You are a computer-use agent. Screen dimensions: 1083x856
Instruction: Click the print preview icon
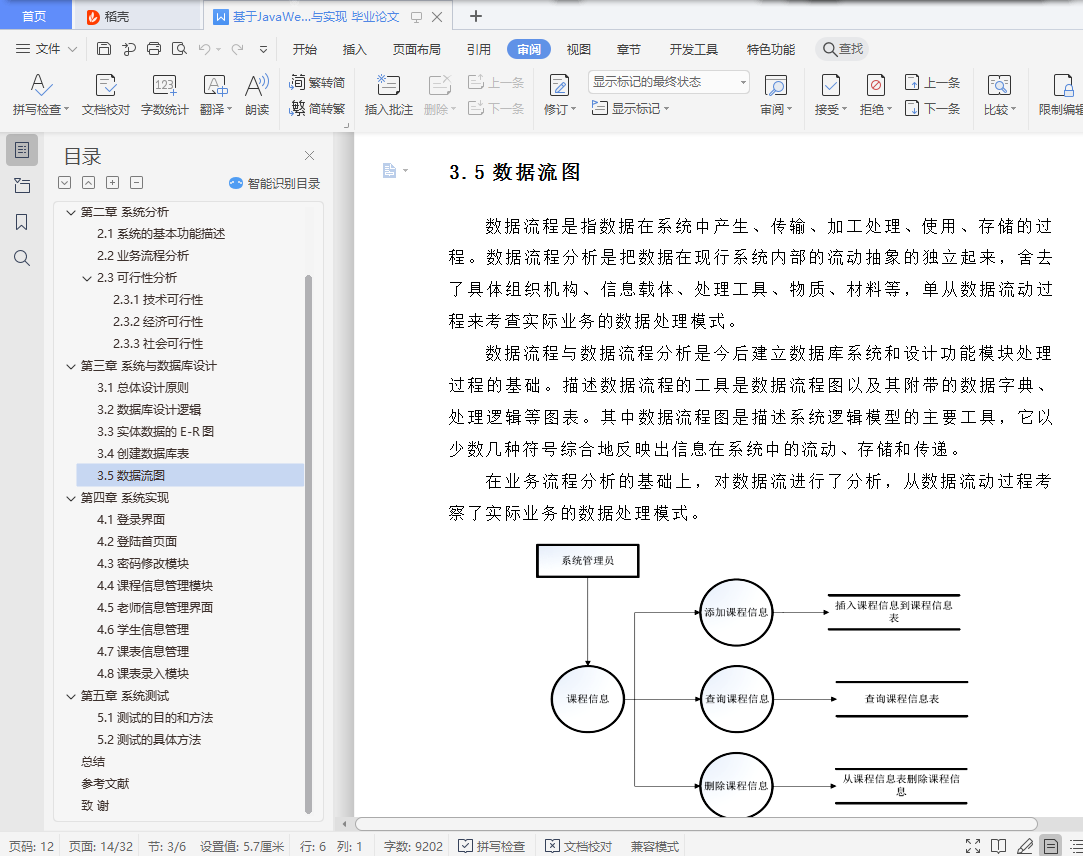[x=179, y=49]
